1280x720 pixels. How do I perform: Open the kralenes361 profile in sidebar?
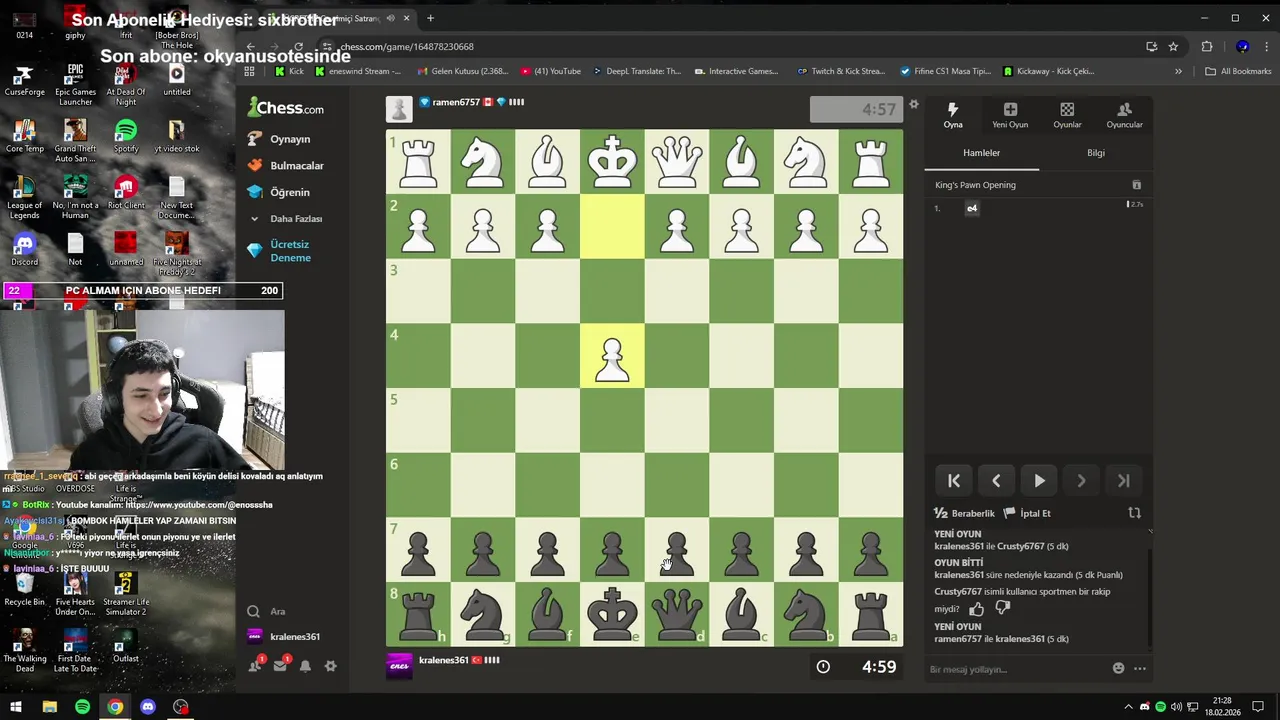(x=283, y=637)
